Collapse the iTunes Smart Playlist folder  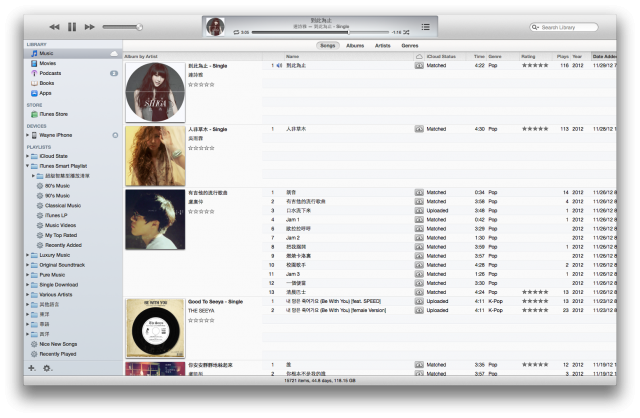click(28, 166)
